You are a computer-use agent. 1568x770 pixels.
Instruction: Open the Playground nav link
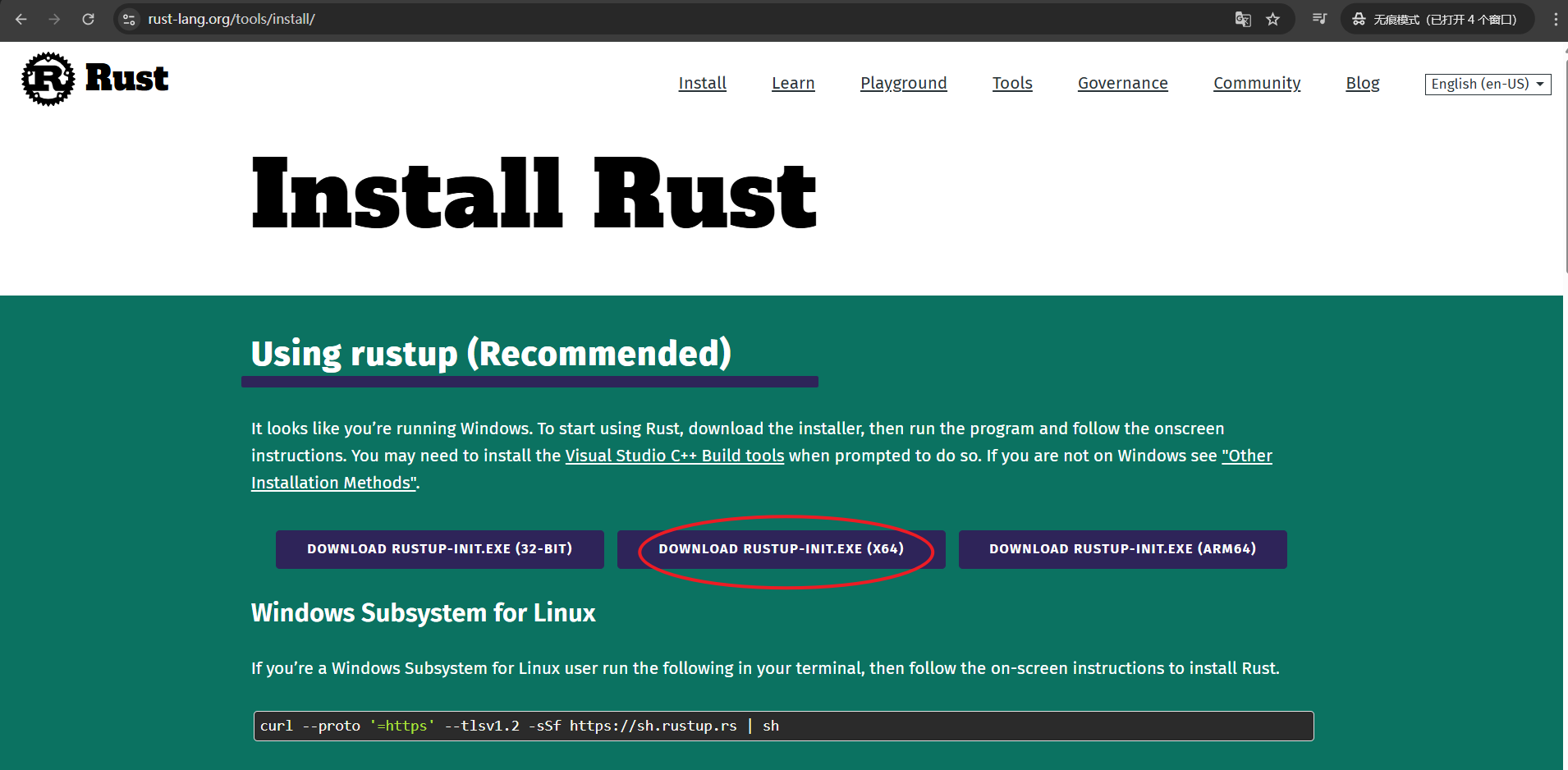[903, 83]
